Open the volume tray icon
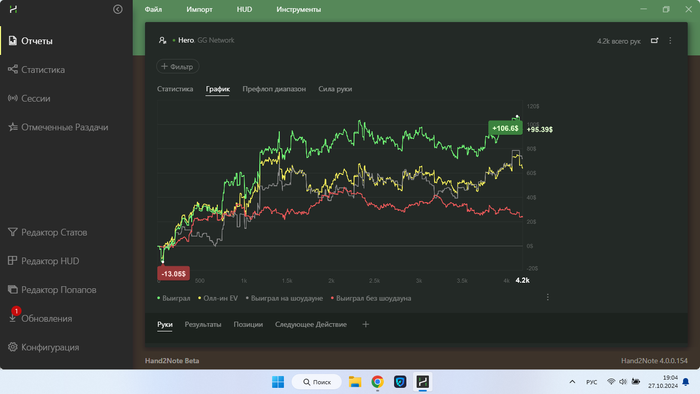Screen dimensions: 700x394 [x=623, y=382]
